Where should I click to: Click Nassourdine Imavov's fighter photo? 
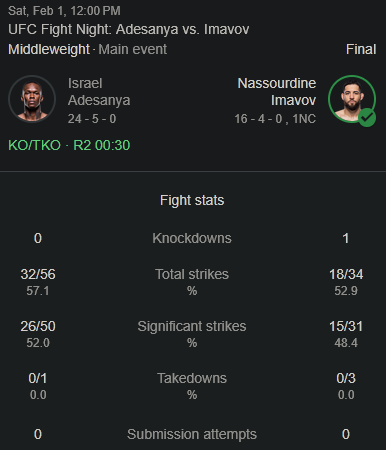point(352,99)
